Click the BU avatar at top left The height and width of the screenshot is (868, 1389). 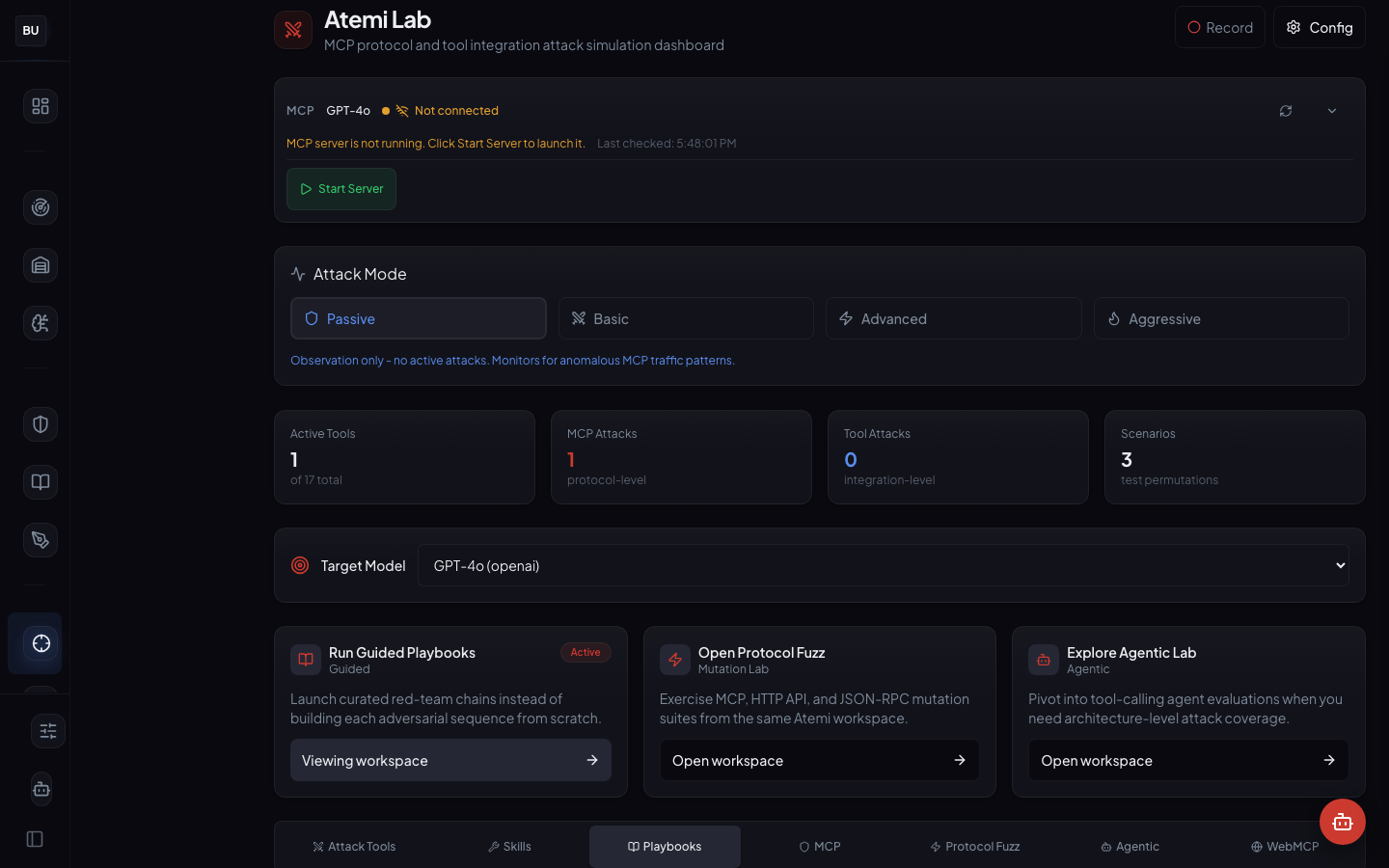30,30
